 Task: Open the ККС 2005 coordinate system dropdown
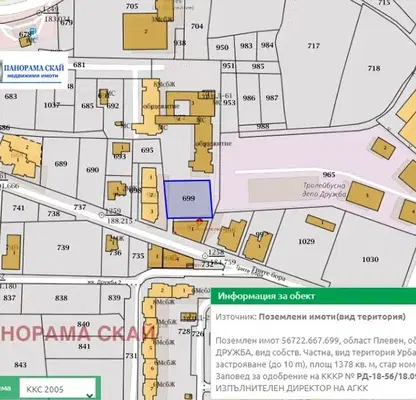tap(57, 389)
